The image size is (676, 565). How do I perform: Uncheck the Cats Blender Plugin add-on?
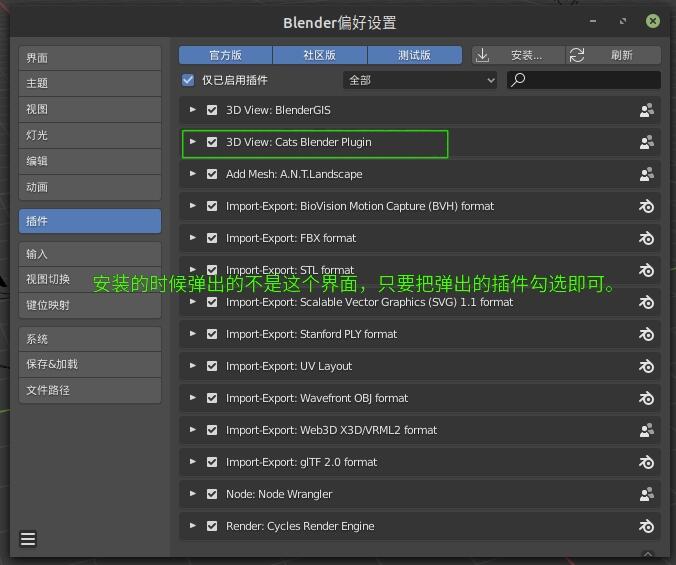212,142
